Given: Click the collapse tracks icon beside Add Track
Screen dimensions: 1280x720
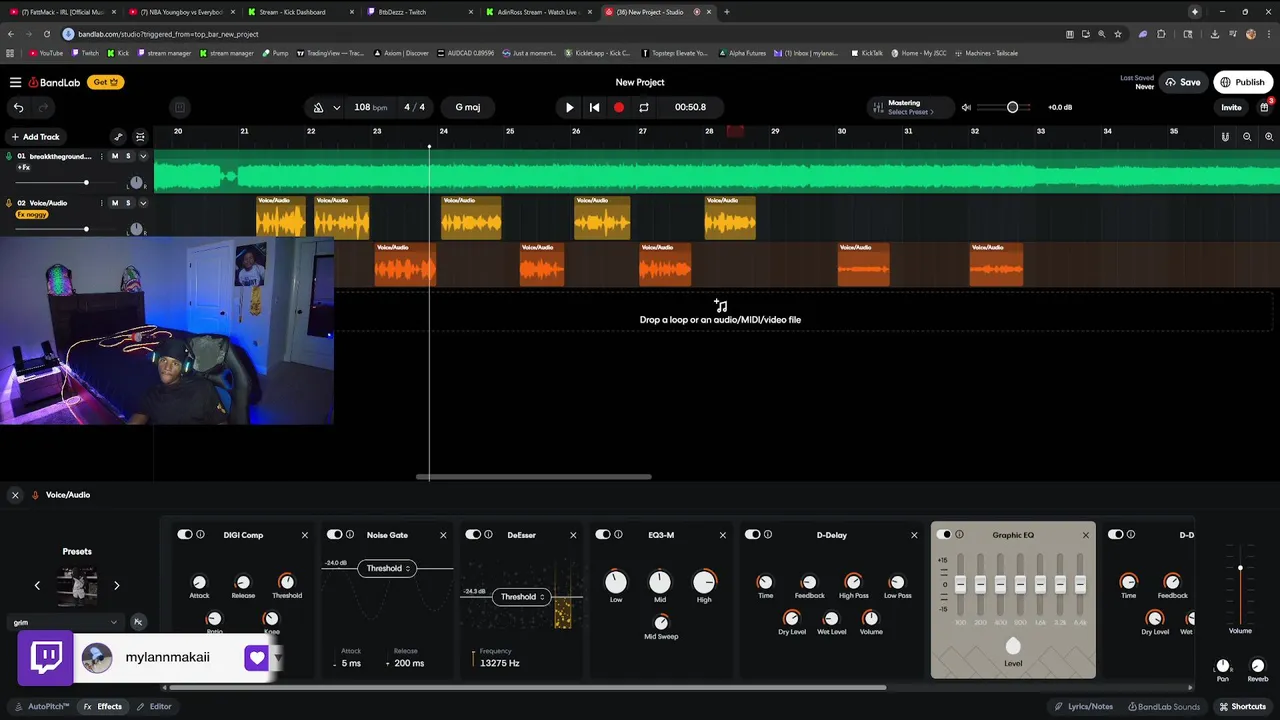Looking at the screenshot, I should (x=140, y=137).
